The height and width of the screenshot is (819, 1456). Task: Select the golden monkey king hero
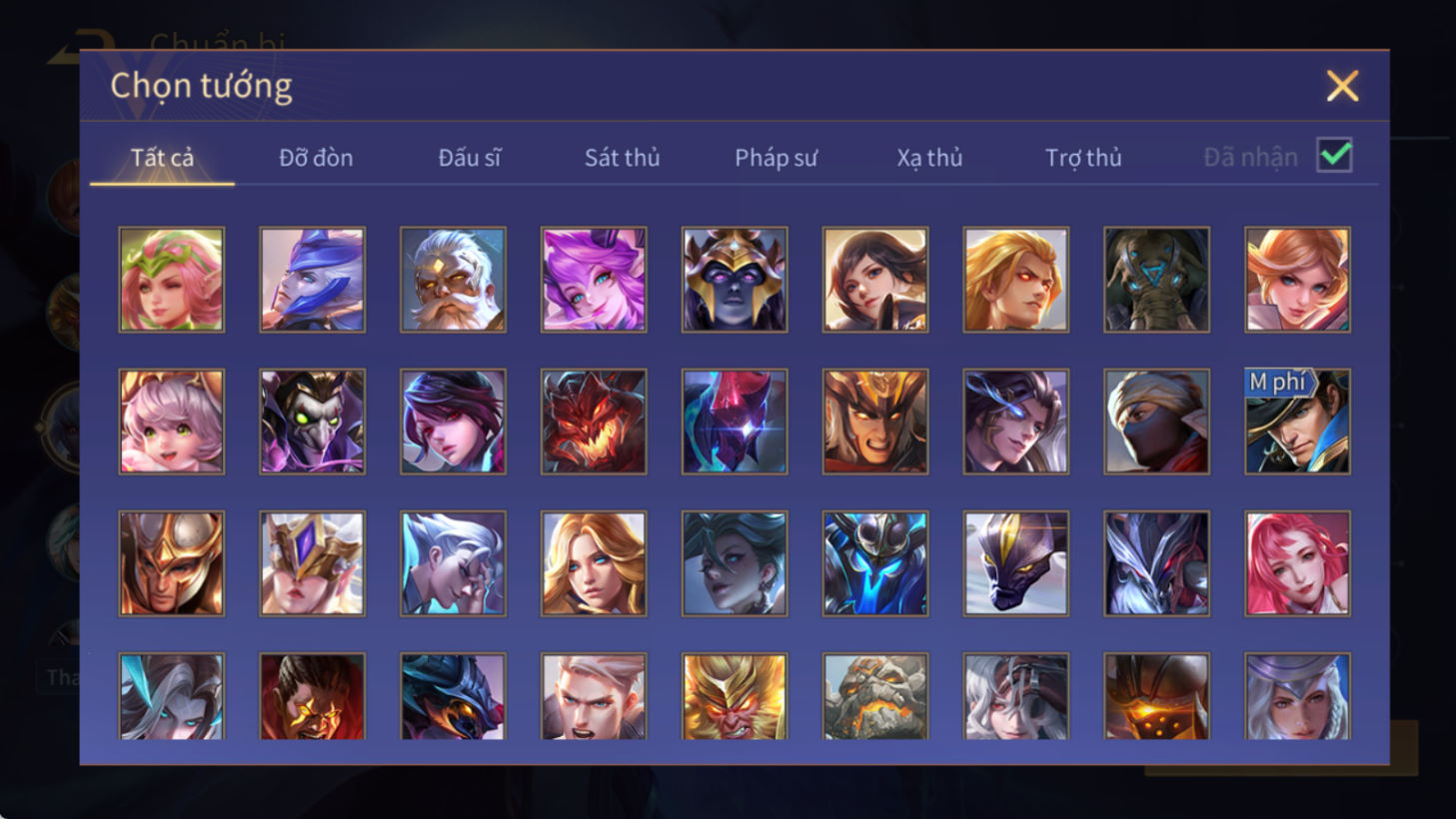click(x=734, y=696)
